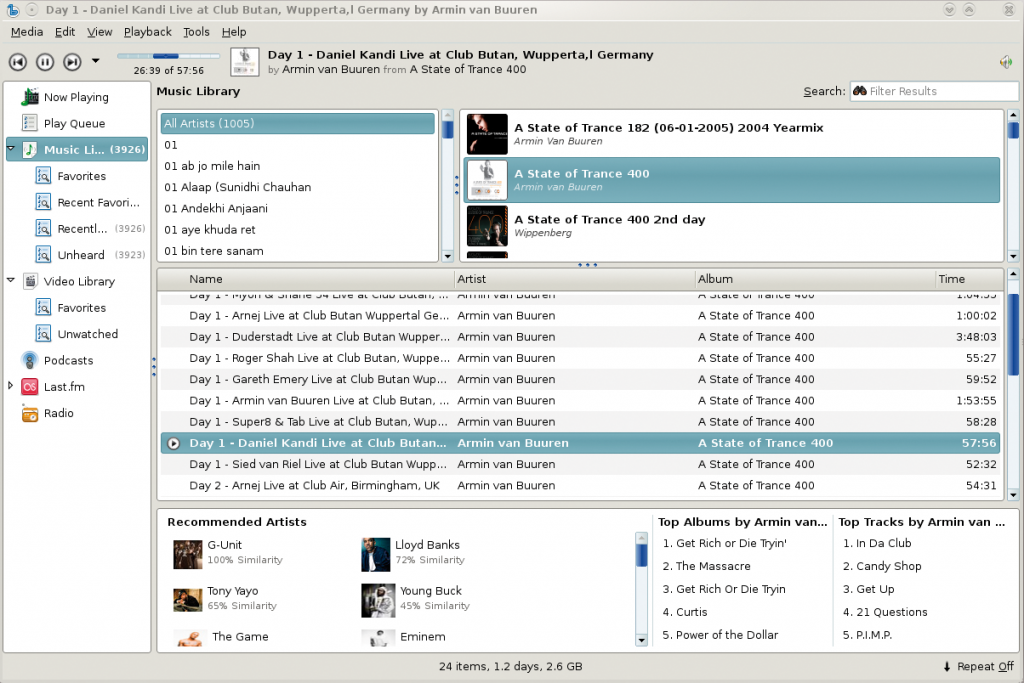
Task: Open the binoculars search options icon
Action: [859, 91]
